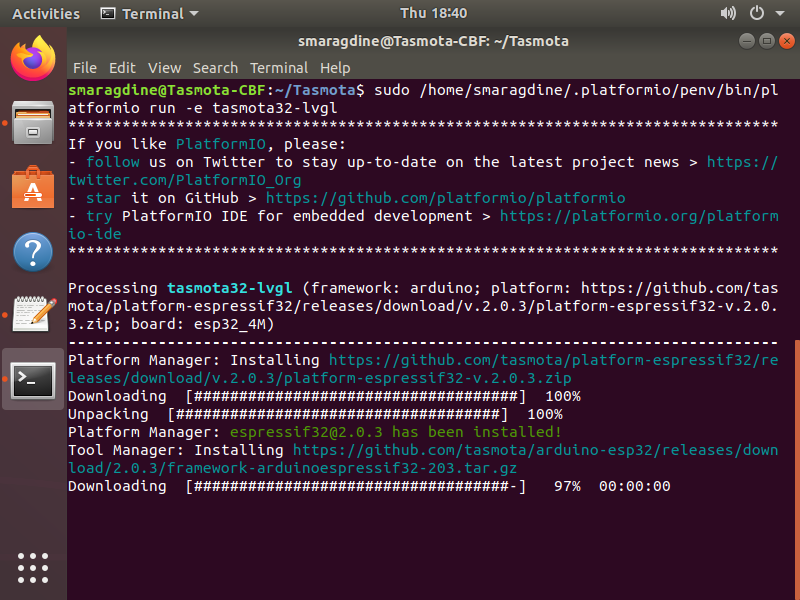Click the Unpacking 100% progress bar
The image size is (800, 600).
[x=338, y=414]
